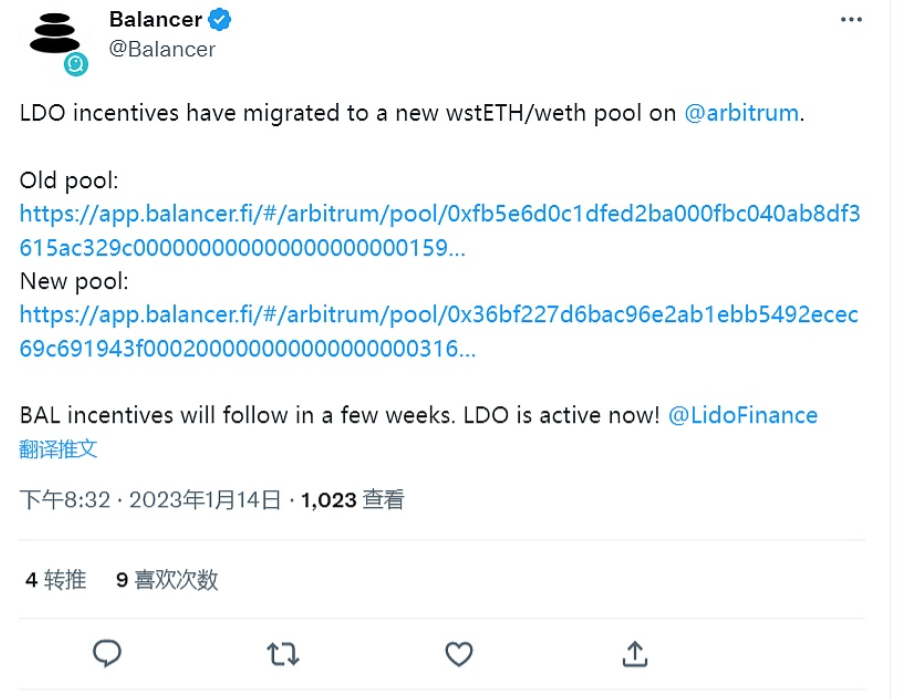
Task: Open the Balancer display name
Action: [x=155, y=18]
